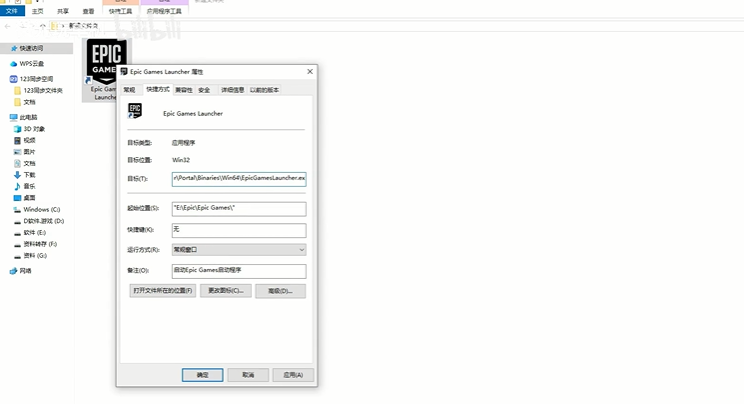744x404 pixels.
Task: Switch to the 兼容性 tab
Action: tap(184, 89)
